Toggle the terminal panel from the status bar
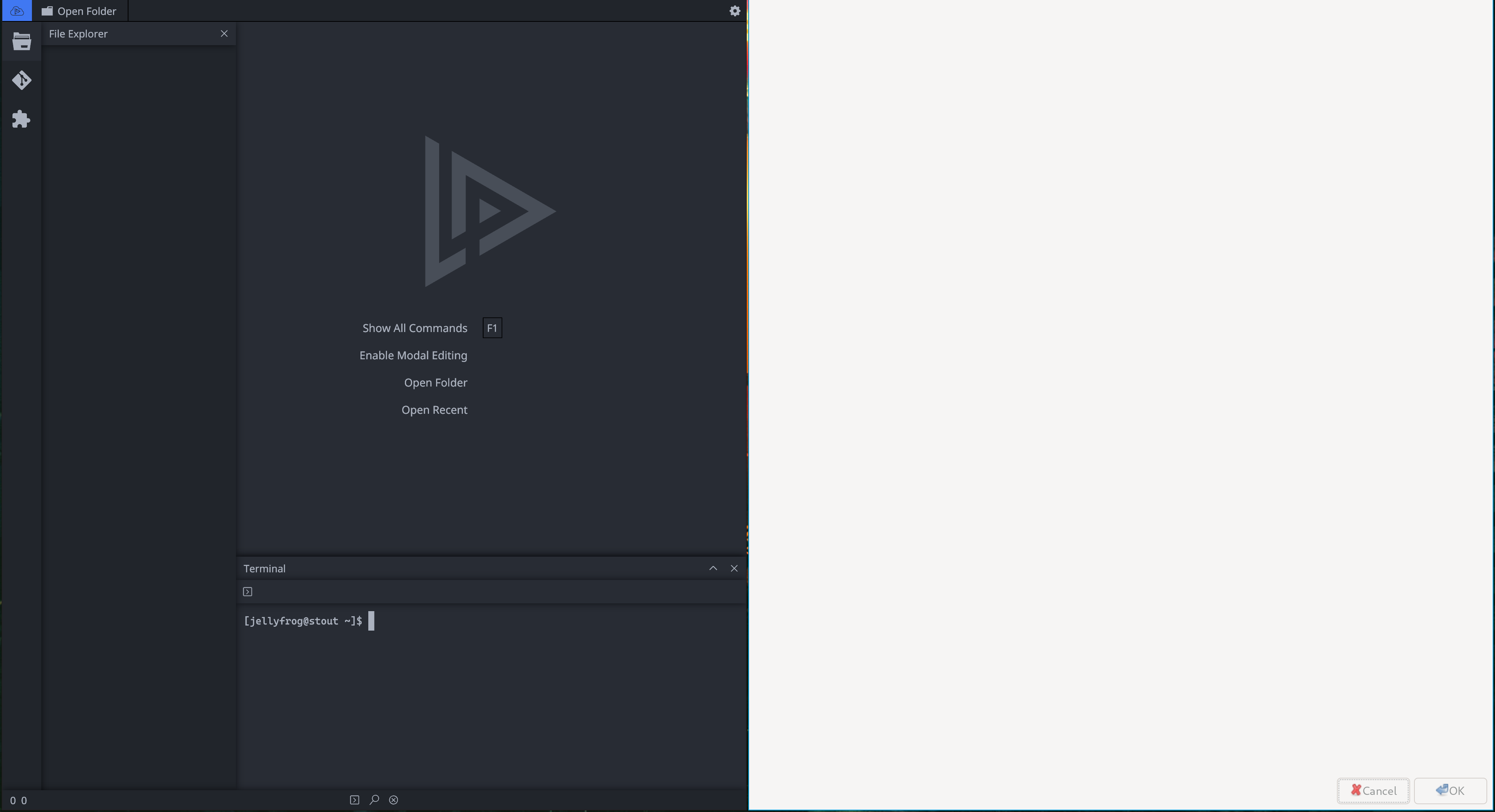Screen dimensions: 1495x812 pos(354,799)
